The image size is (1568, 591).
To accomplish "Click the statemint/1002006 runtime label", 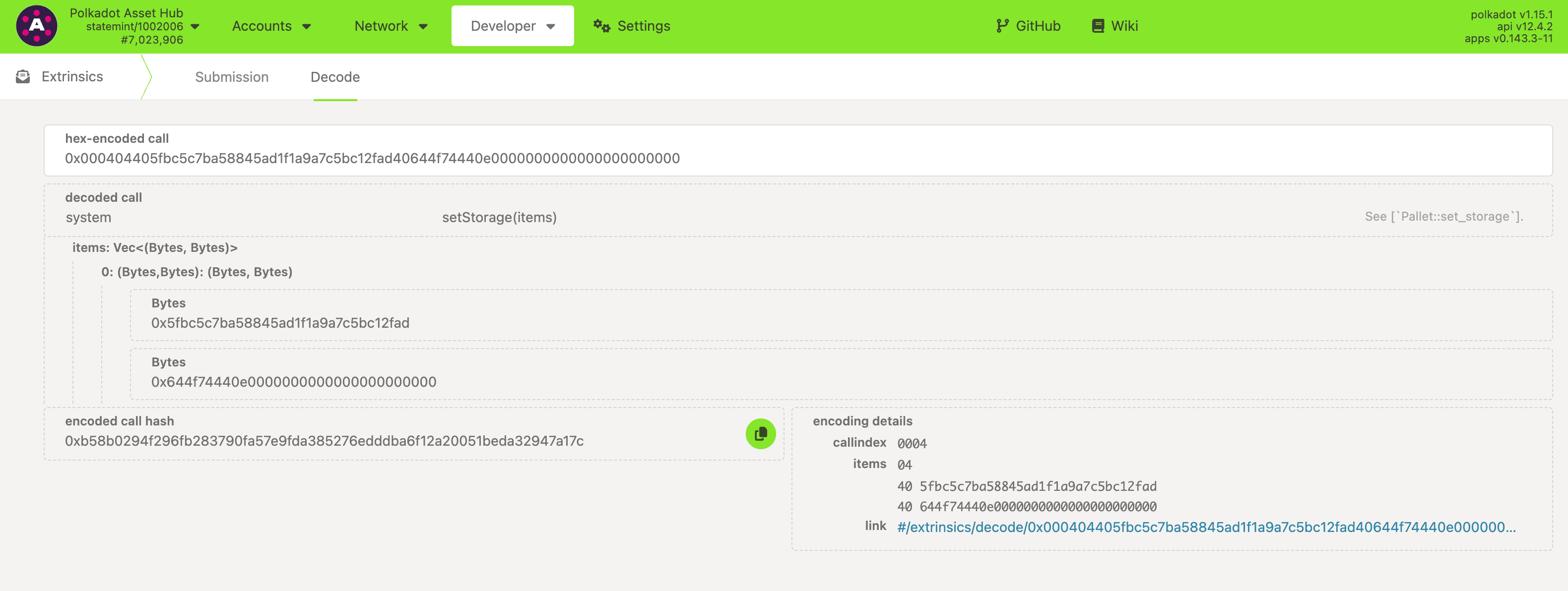I will tap(134, 27).
